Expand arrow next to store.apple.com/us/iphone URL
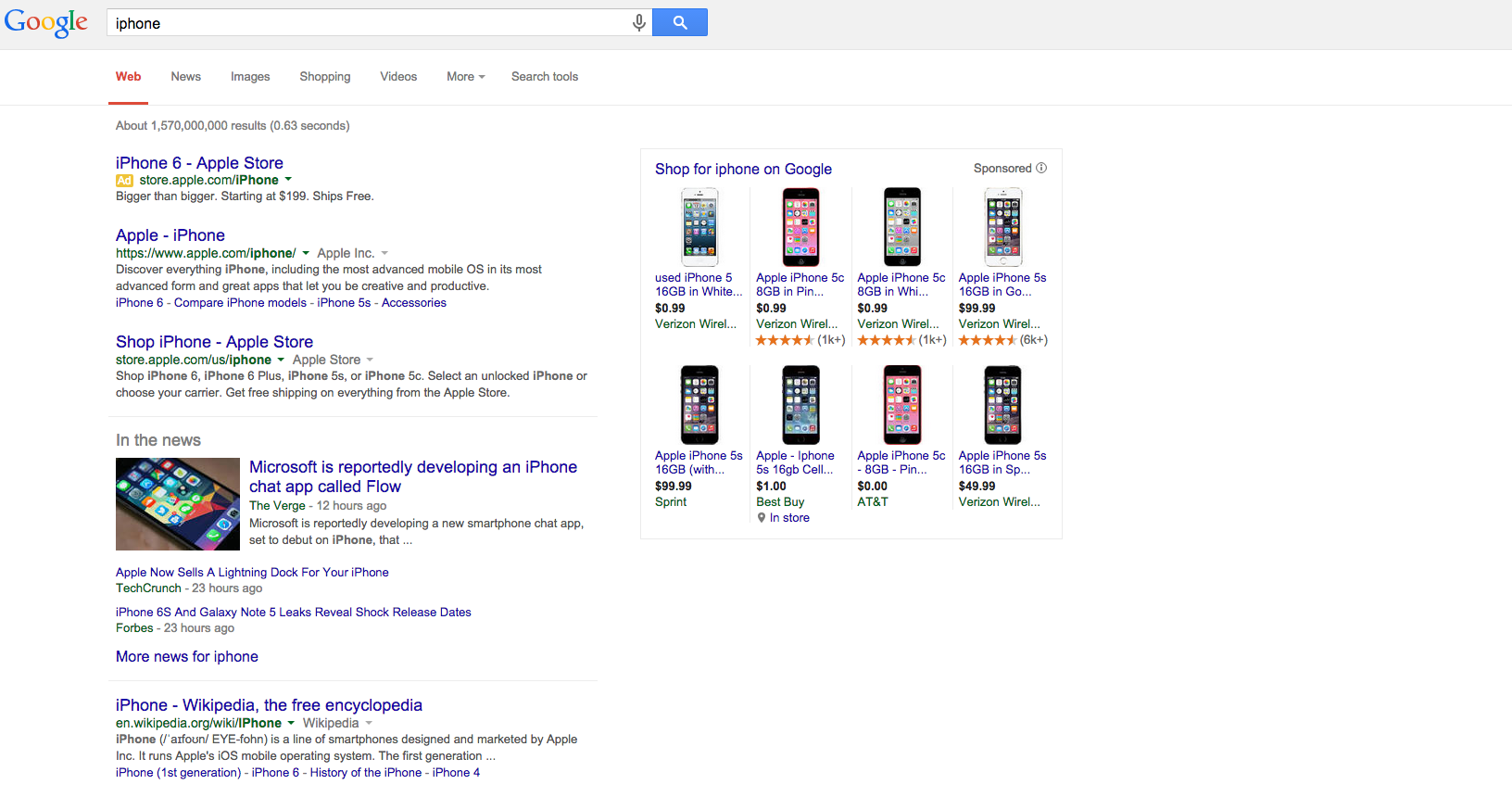Image resolution: width=1512 pixels, height=797 pixels. point(281,360)
